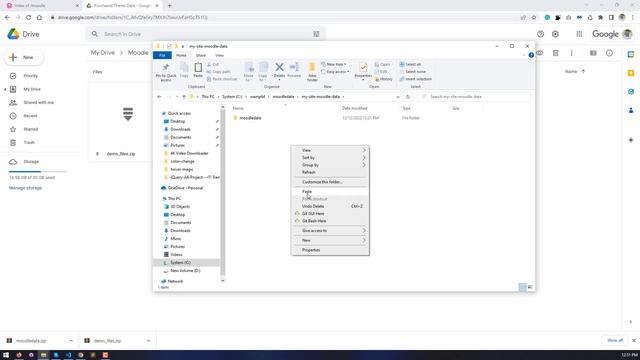Screen dimensions: 640x360
Task: Click the Drive storage usage bar
Action: point(38,171)
